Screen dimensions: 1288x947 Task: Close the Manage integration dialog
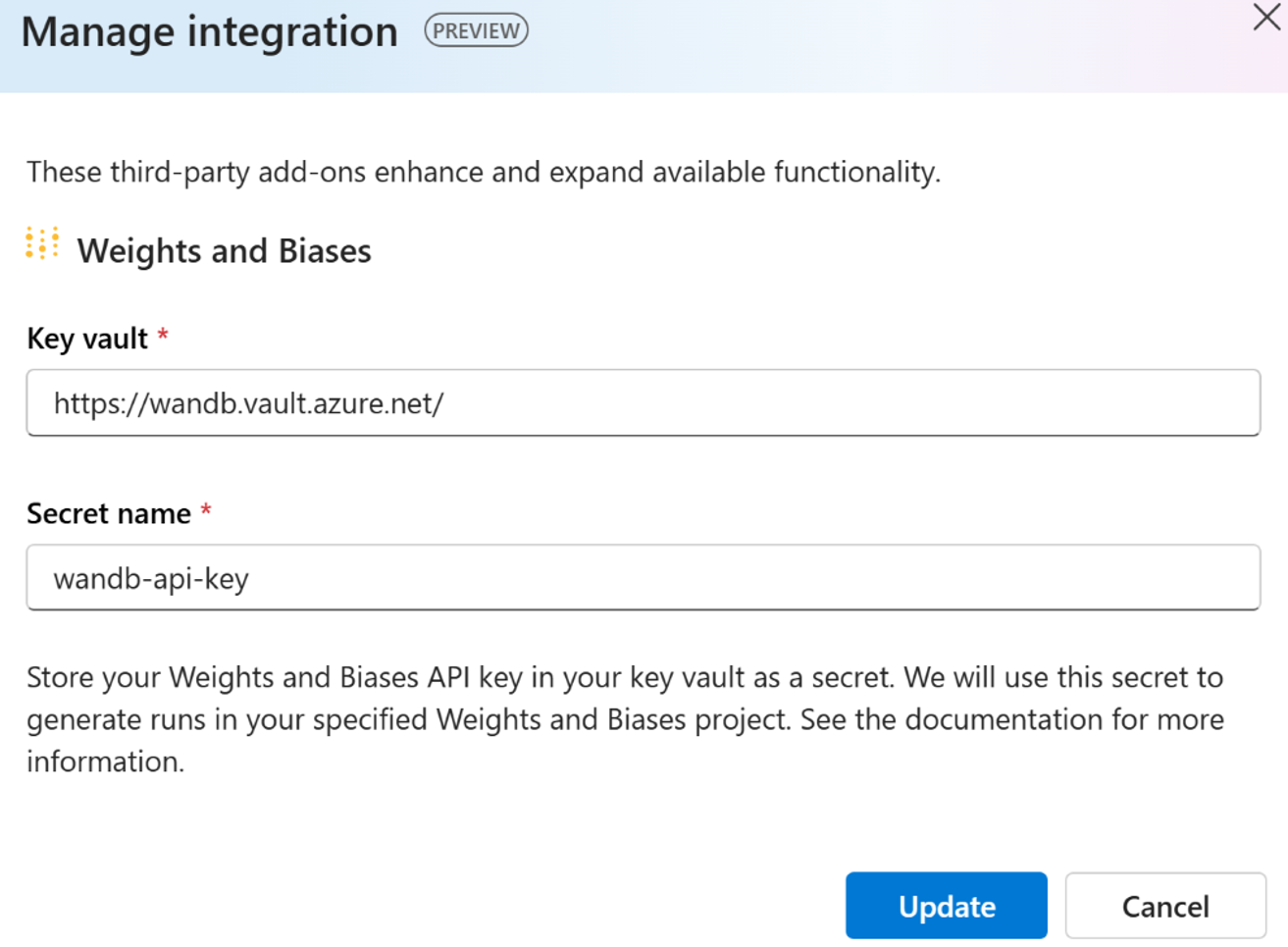click(x=1266, y=18)
